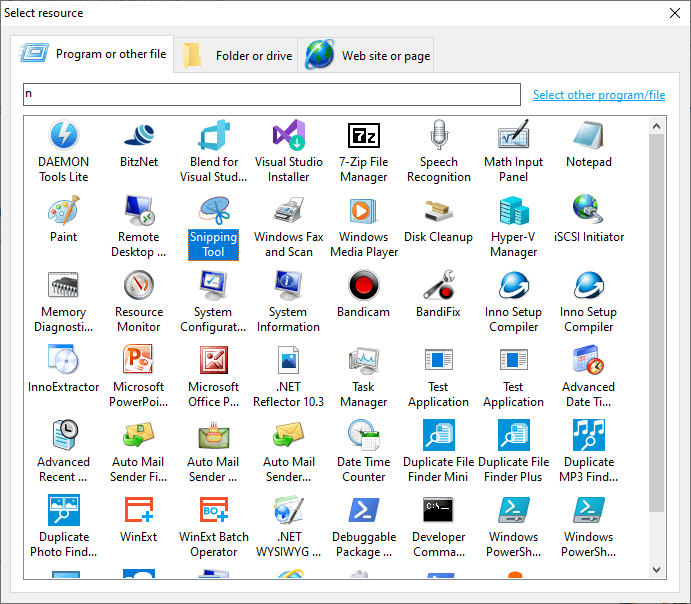Screen dimensions: 691x604
Task: Click the scrollbar down arrow
Action: pos(657,570)
